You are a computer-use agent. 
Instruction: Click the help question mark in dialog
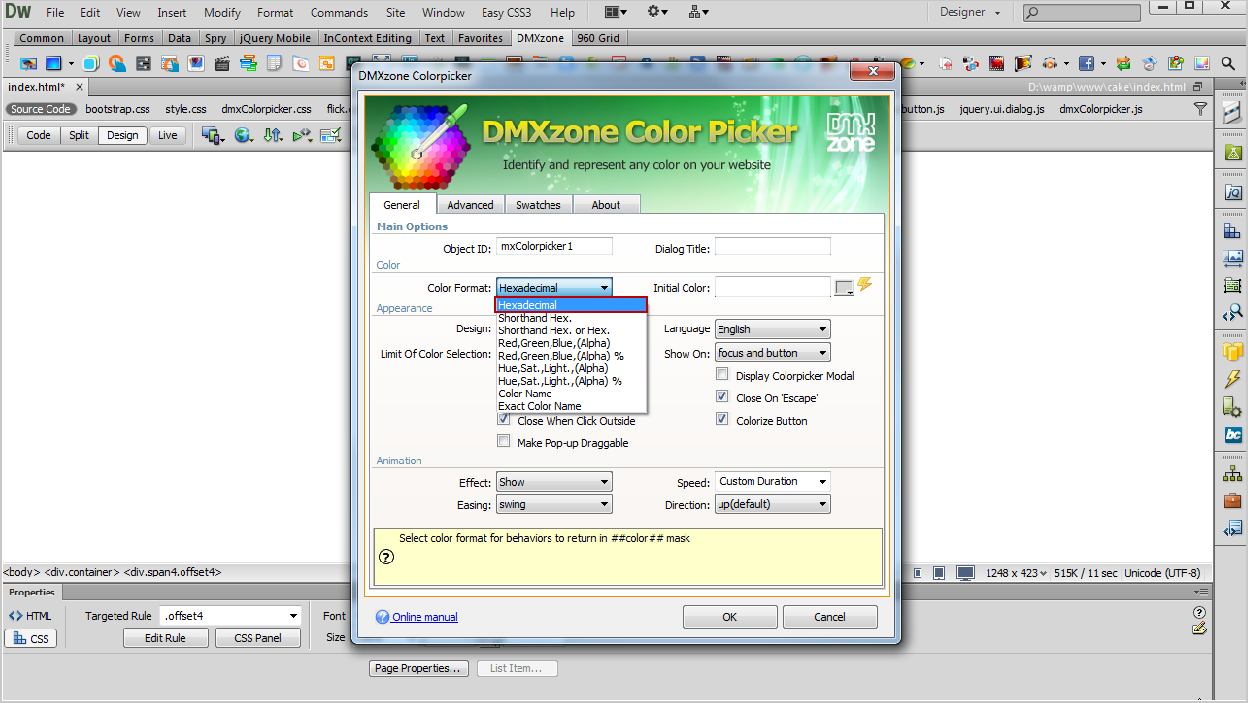coord(386,557)
